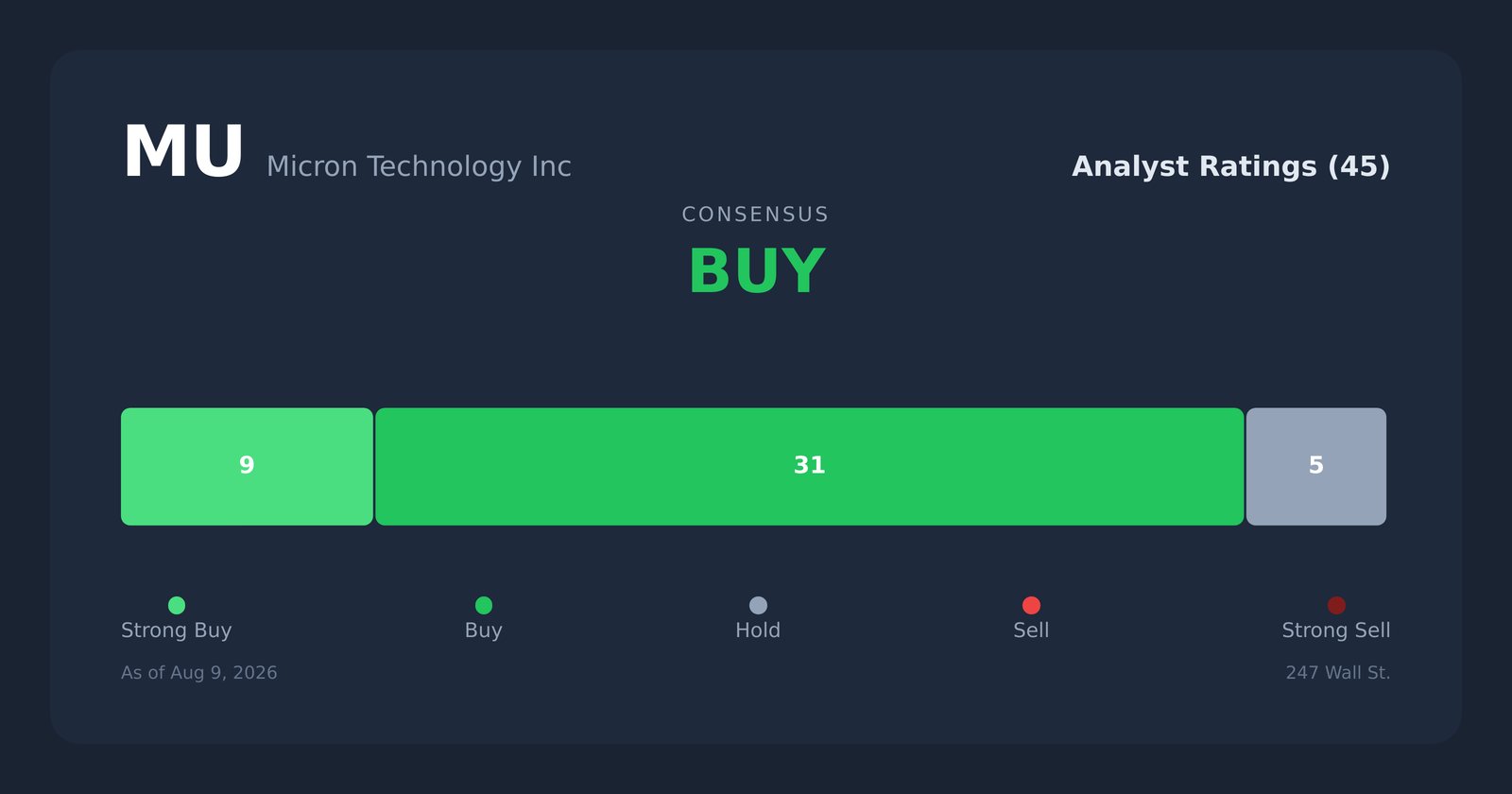Viewport: 1512px width, 794px height.
Task: Select the Strong Buy segment showing 9
Action: click(x=247, y=467)
